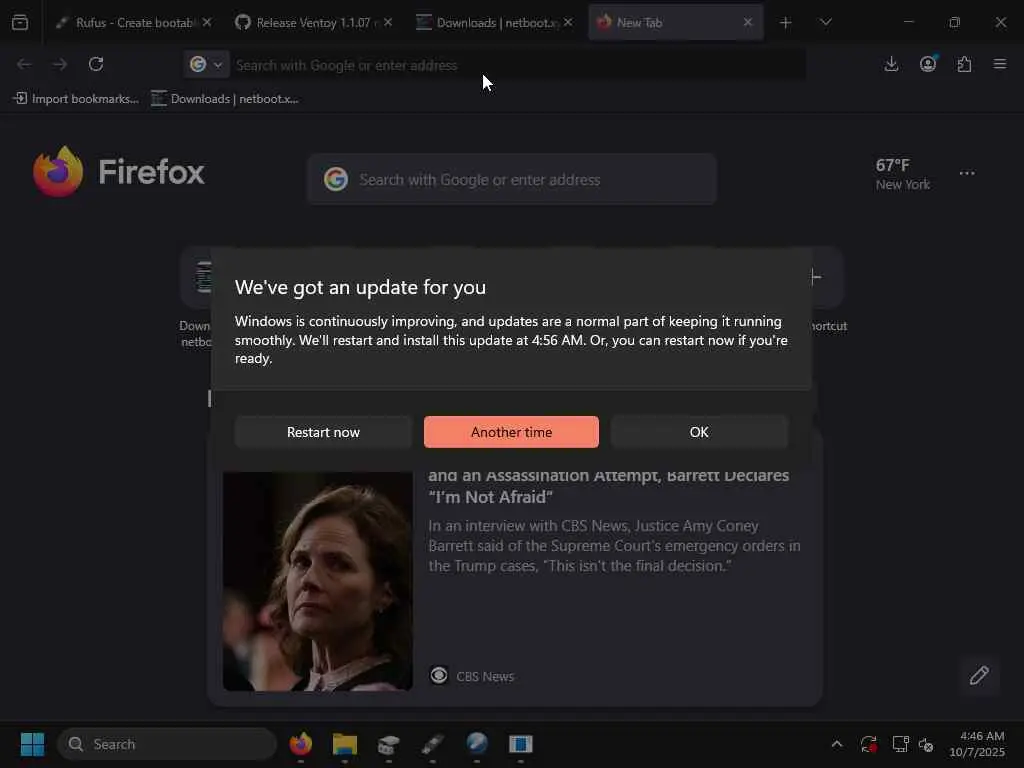Open the customize page pencil icon

tap(979, 675)
